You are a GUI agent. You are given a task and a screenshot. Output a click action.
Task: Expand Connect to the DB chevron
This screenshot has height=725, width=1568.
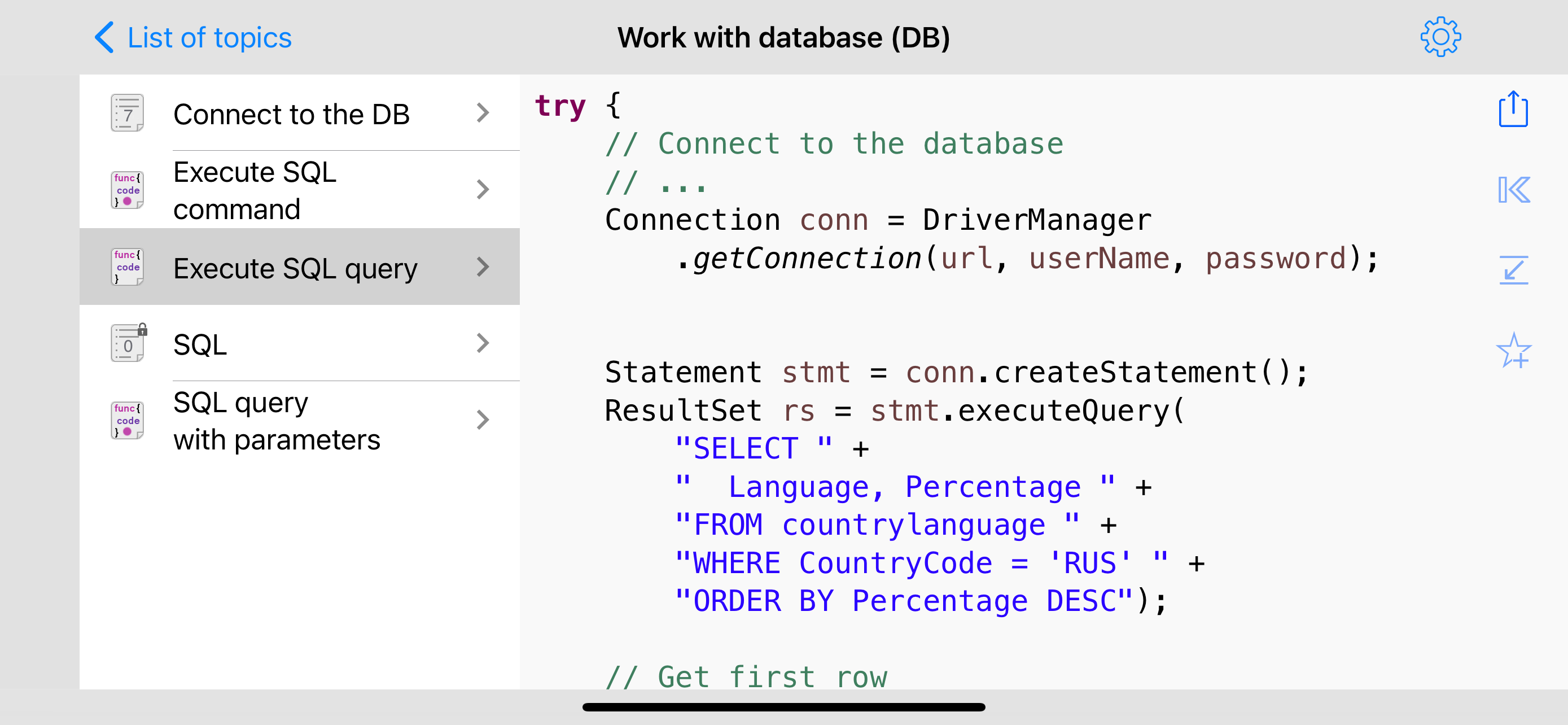[x=483, y=113]
